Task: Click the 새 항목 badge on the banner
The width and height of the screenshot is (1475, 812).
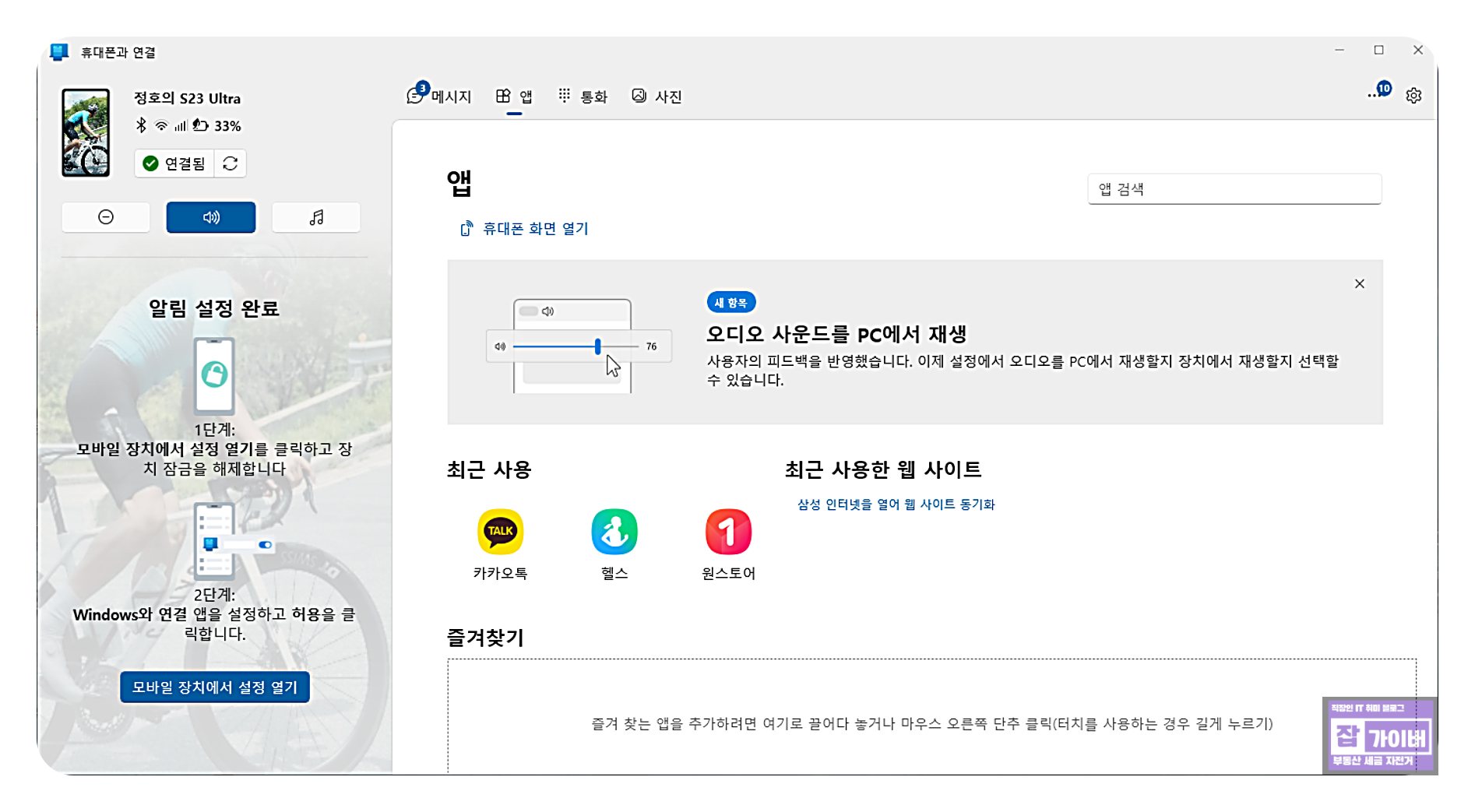Action: (730, 302)
